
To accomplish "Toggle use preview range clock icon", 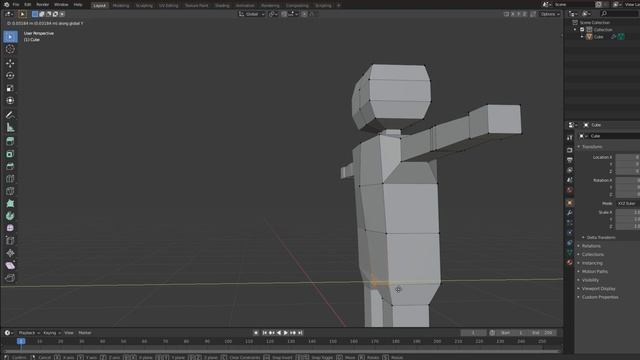I will (492, 333).
